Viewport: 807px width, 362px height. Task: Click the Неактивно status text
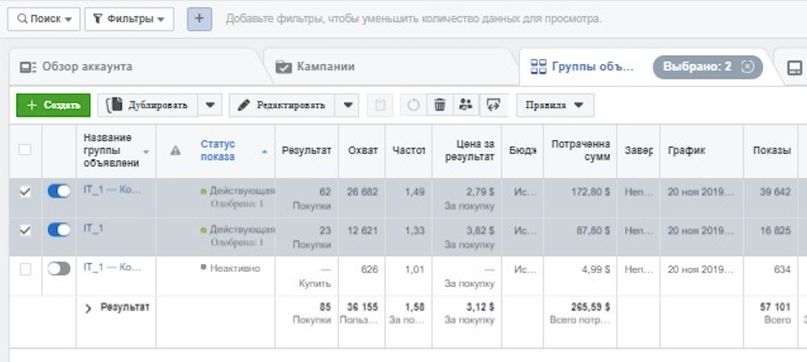(235, 268)
